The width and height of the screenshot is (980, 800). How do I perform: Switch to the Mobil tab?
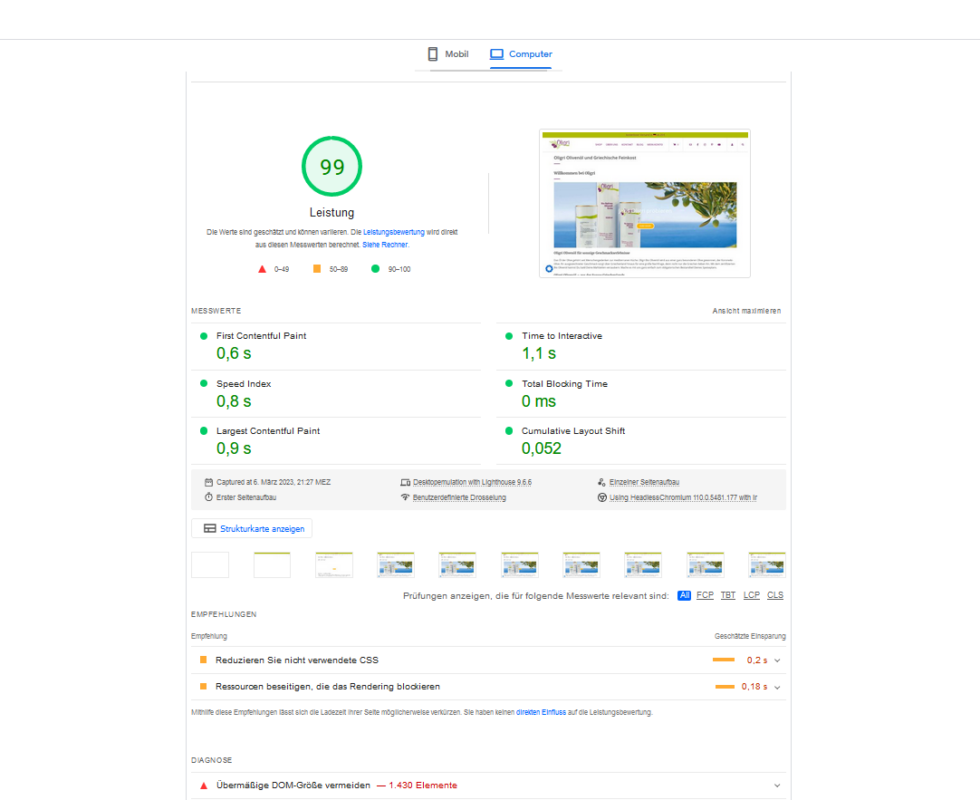448,54
